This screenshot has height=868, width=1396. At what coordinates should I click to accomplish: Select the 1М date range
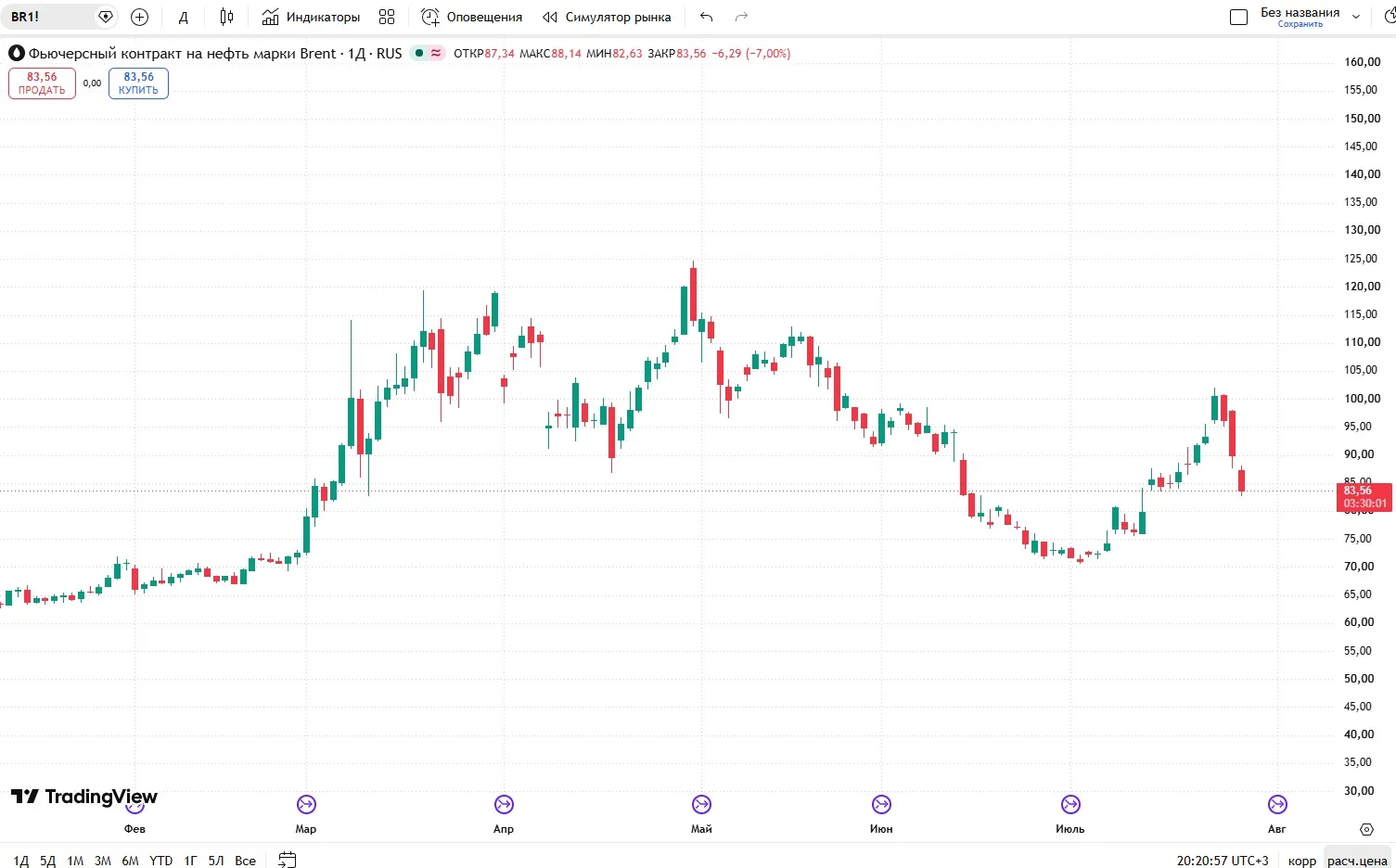(x=75, y=861)
